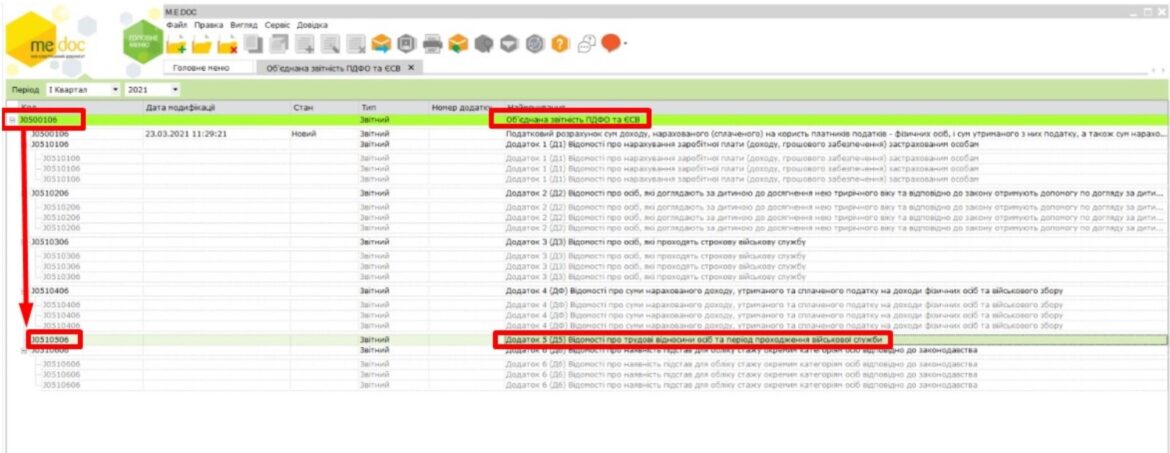1170x453 pixels.
Task: Click the grey hexagon checkmark icon
Action: click(x=534, y=45)
